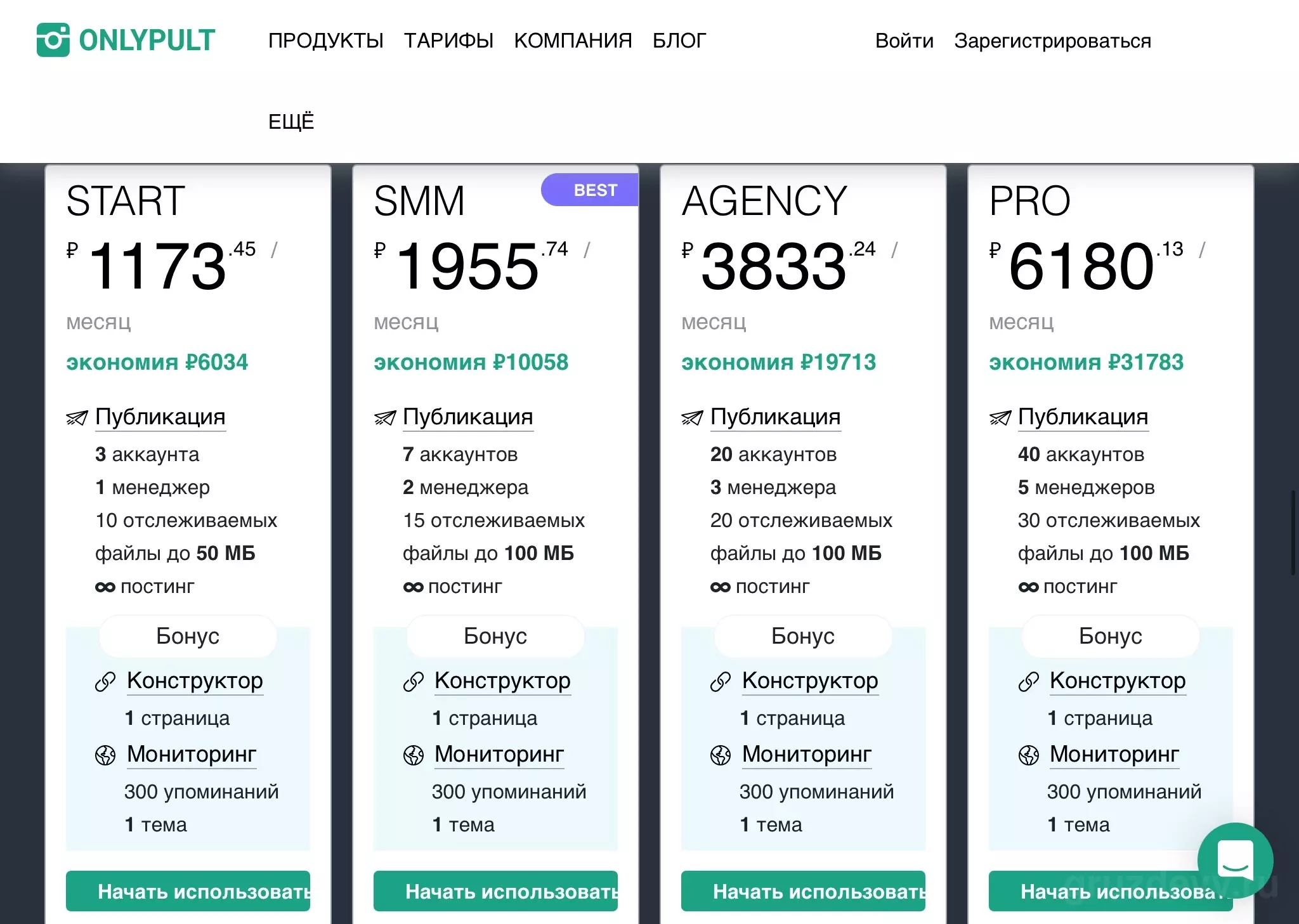This screenshot has height=924, width=1299.
Task: Click the 1173 price on START plan
Action: pyautogui.click(x=158, y=266)
